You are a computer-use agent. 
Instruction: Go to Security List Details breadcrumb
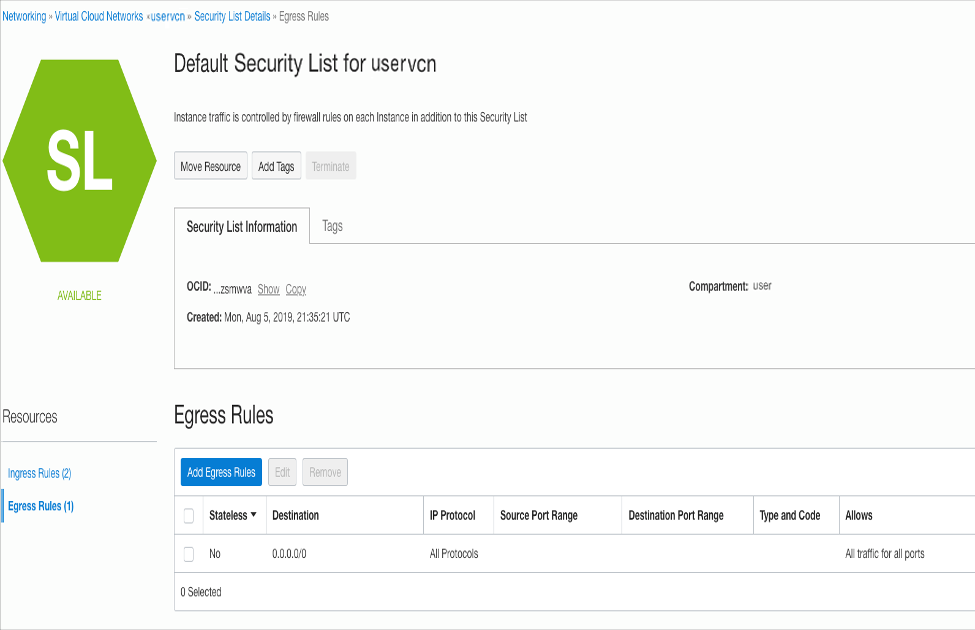[232, 17]
